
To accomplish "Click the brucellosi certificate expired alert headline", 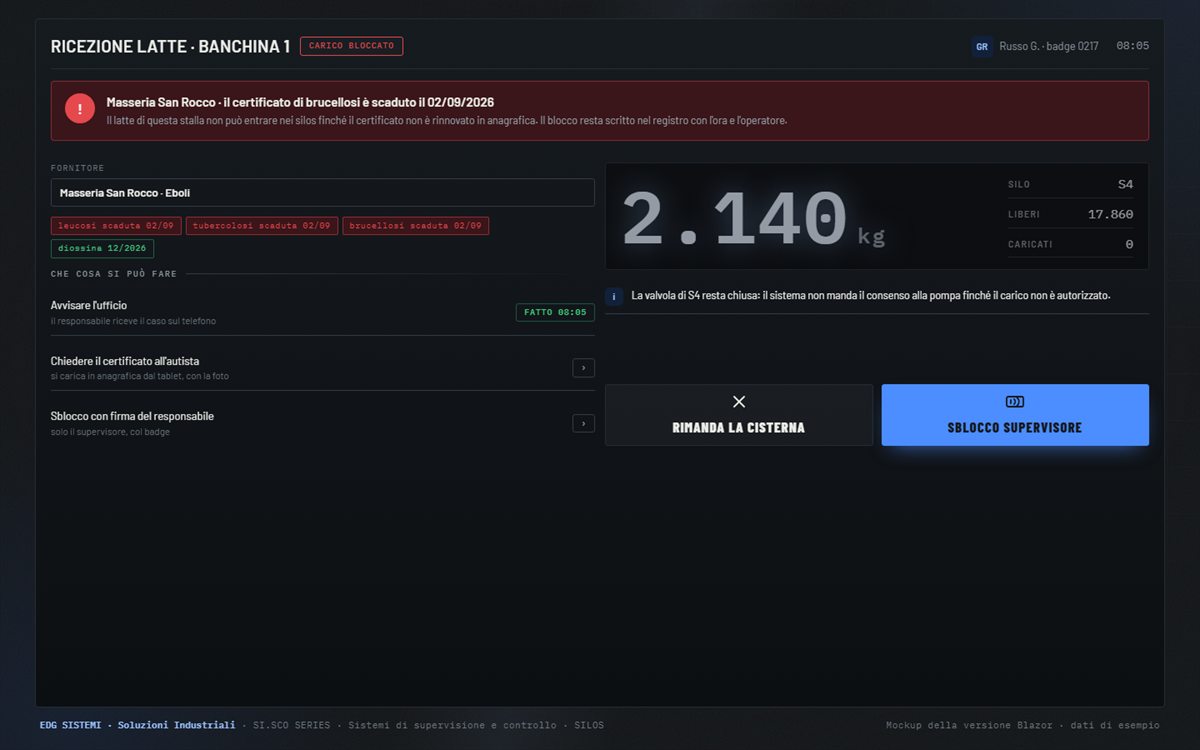I will [x=300, y=102].
